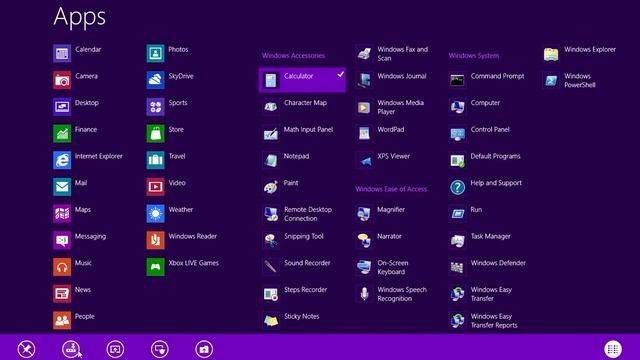Click the open file location button
The width and height of the screenshot is (640, 360).
(x=204, y=349)
